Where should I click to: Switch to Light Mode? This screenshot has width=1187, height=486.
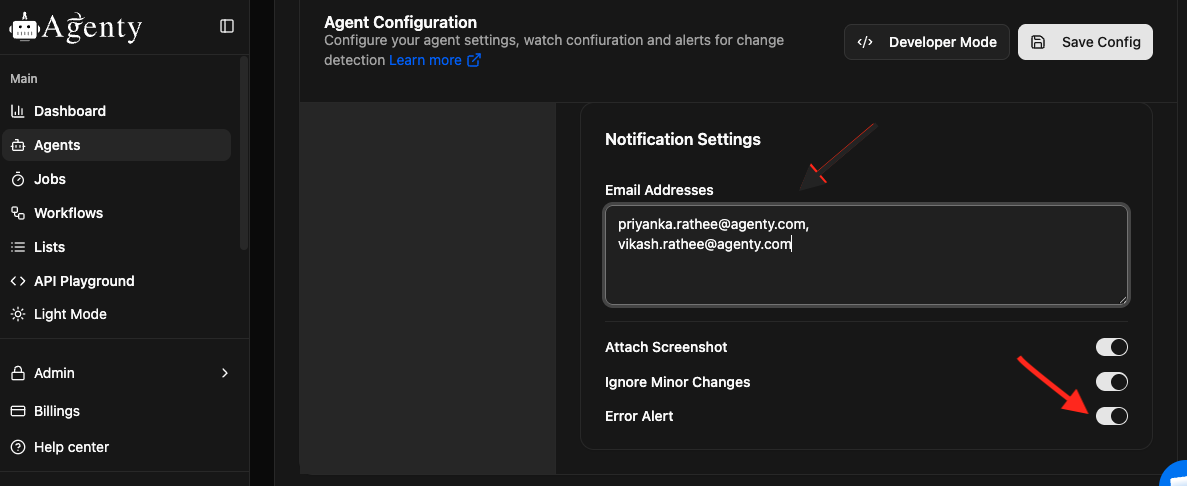pos(70,314)
